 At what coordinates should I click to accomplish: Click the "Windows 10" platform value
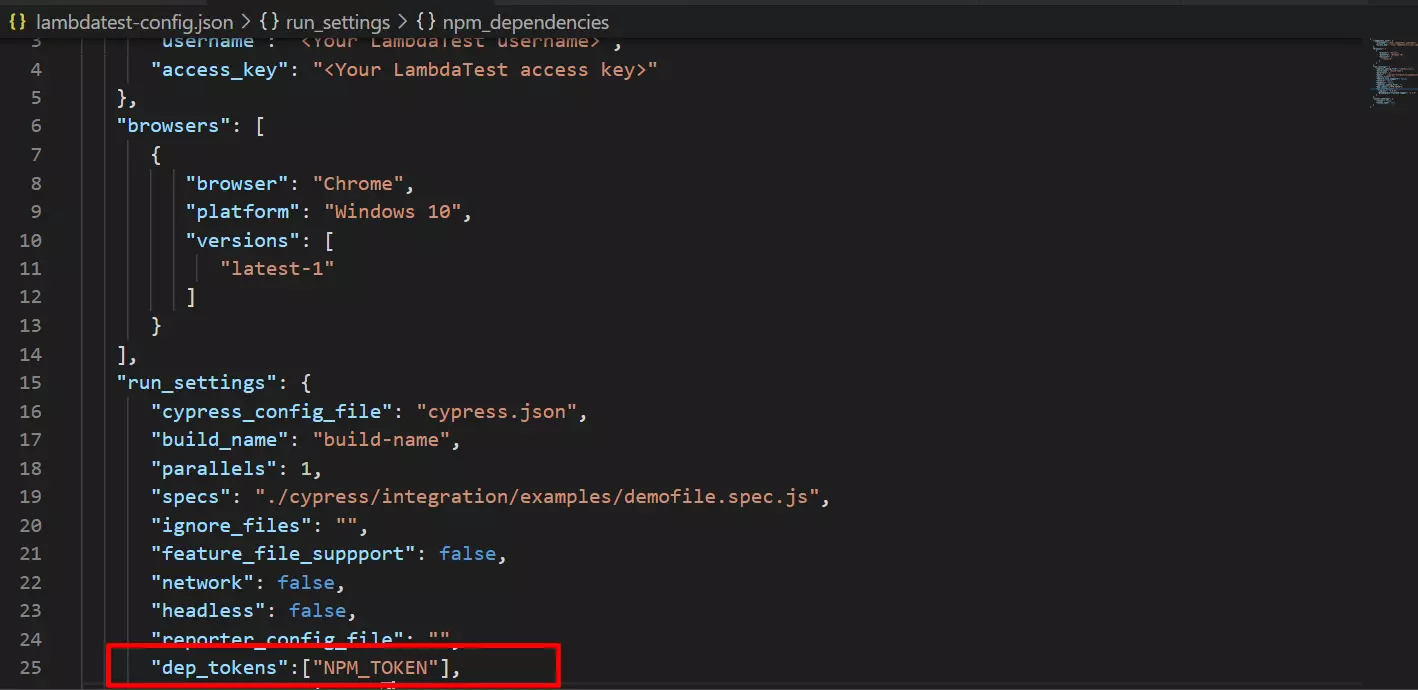click(397, 212)
